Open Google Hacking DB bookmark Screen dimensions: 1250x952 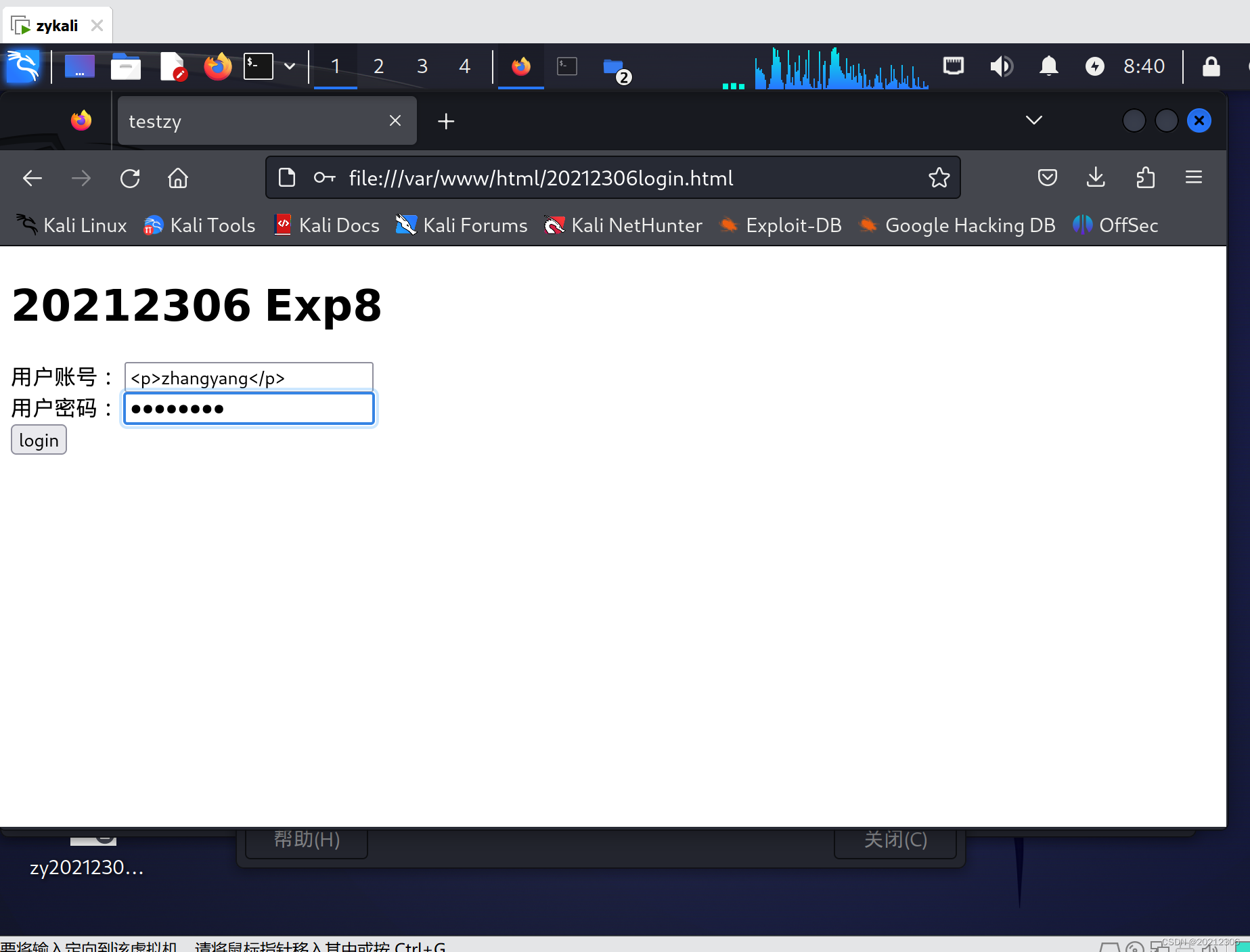click(957, 225)
